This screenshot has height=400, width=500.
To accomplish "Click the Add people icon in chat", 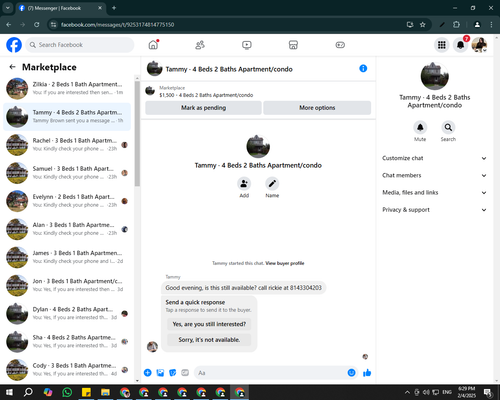I will pos(244,184).
